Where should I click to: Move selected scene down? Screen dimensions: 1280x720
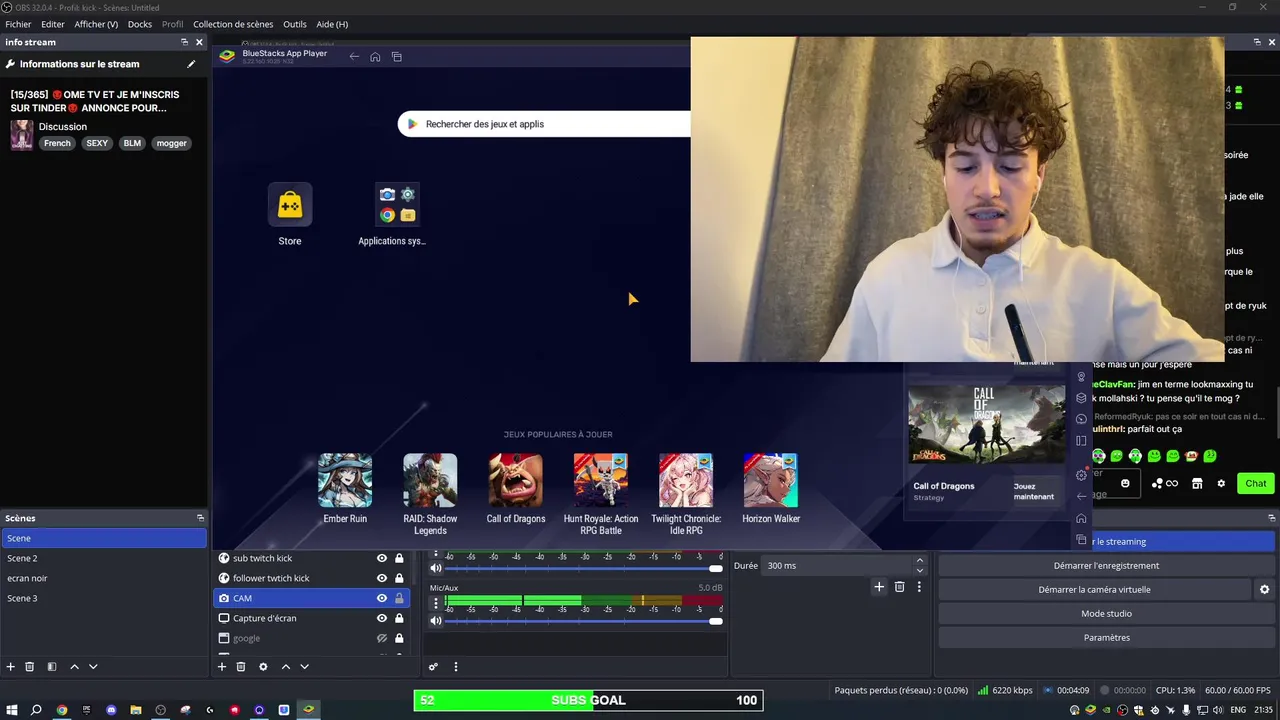[x=93, y=667]
